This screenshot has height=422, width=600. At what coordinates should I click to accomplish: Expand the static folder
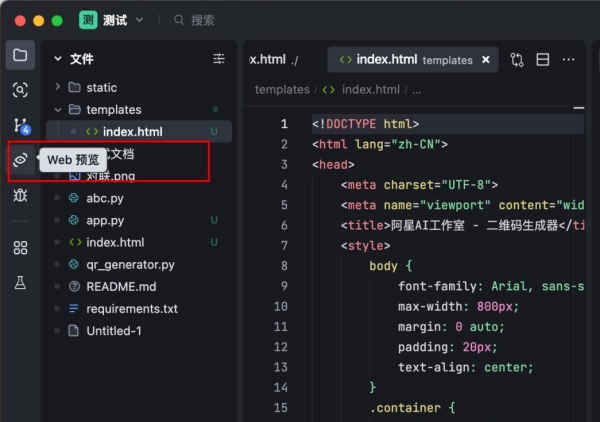[101, 87]
